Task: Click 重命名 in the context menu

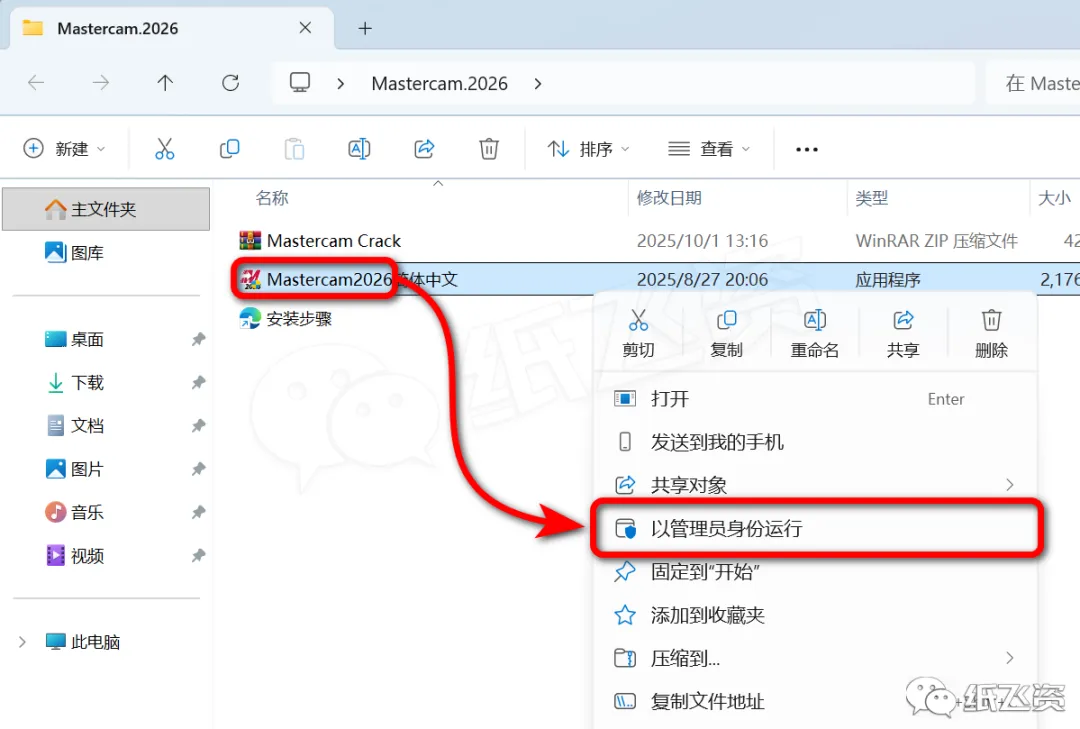Action: click(815, 334)
